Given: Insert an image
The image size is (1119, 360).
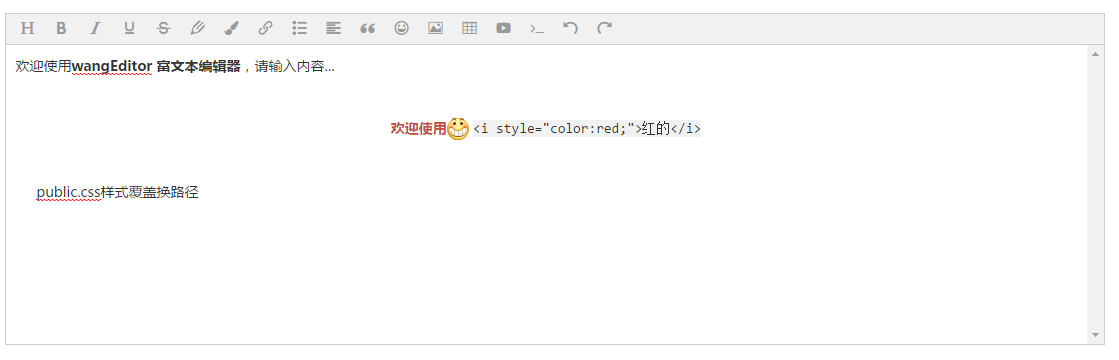Looking at the screenshot, I should (435, 29).
